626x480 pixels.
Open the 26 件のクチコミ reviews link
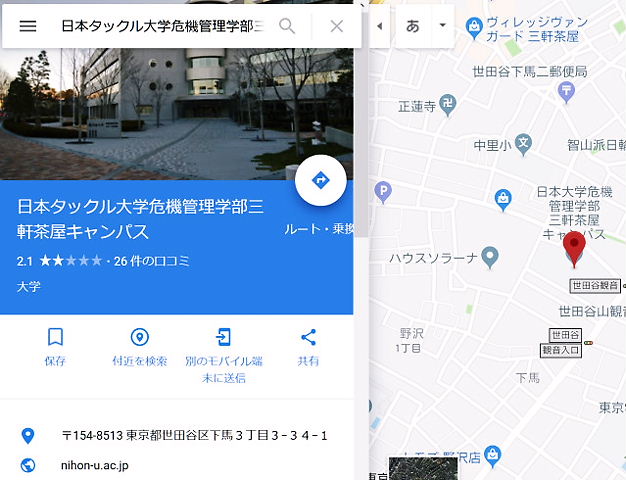tap(152, 261)
